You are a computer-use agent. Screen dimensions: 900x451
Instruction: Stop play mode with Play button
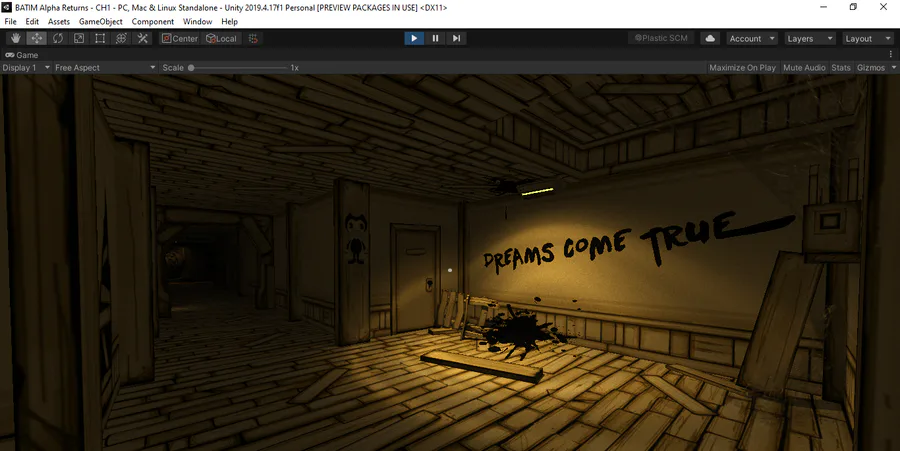pyautogui.click(x=414, y=38)
